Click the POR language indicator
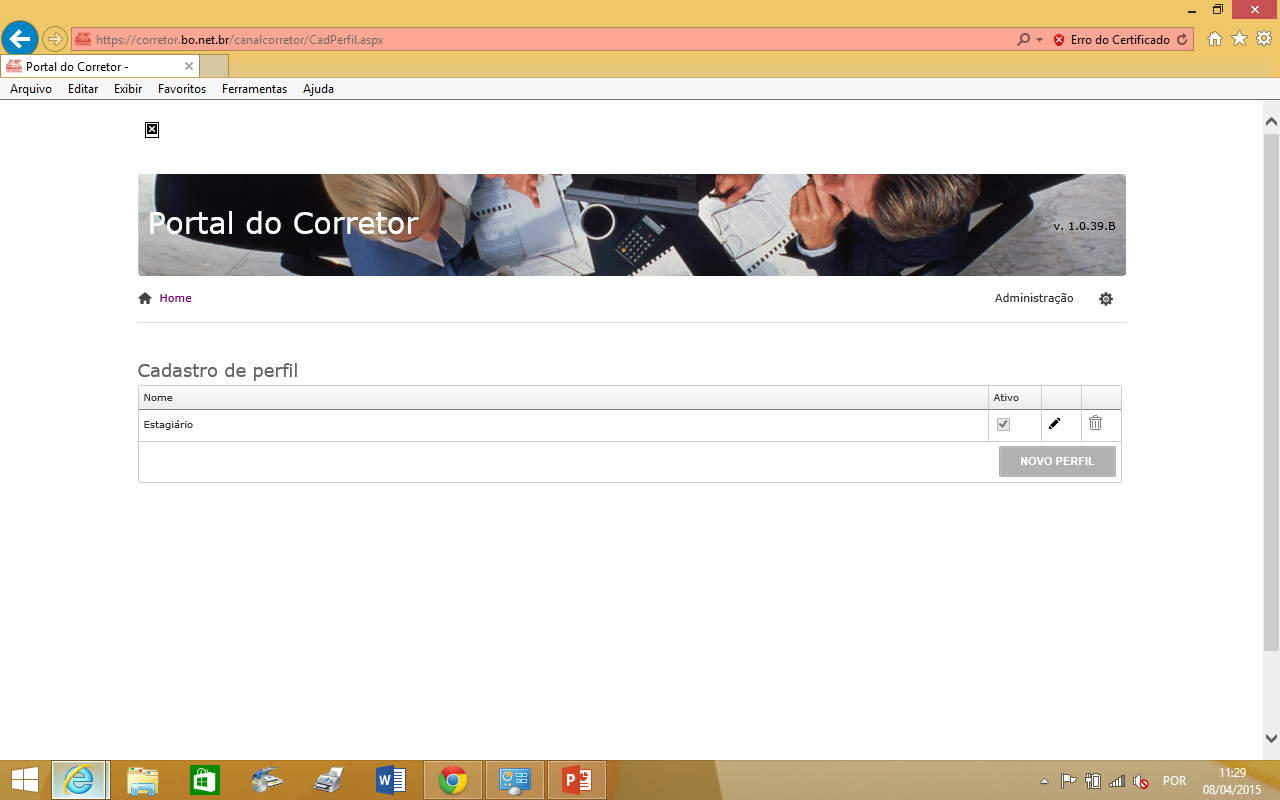The height and width of the screenshot is (800, 1280). coord(1174,781)
